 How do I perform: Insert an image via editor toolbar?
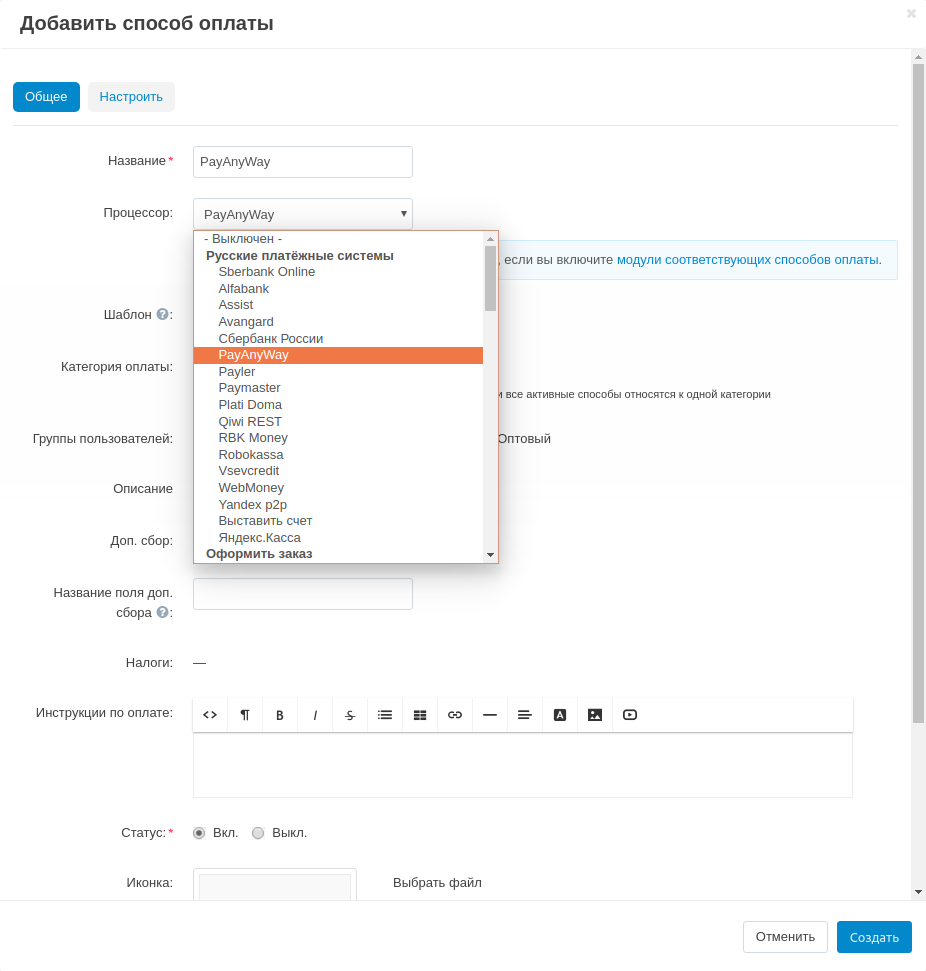(x=595, y=715)
